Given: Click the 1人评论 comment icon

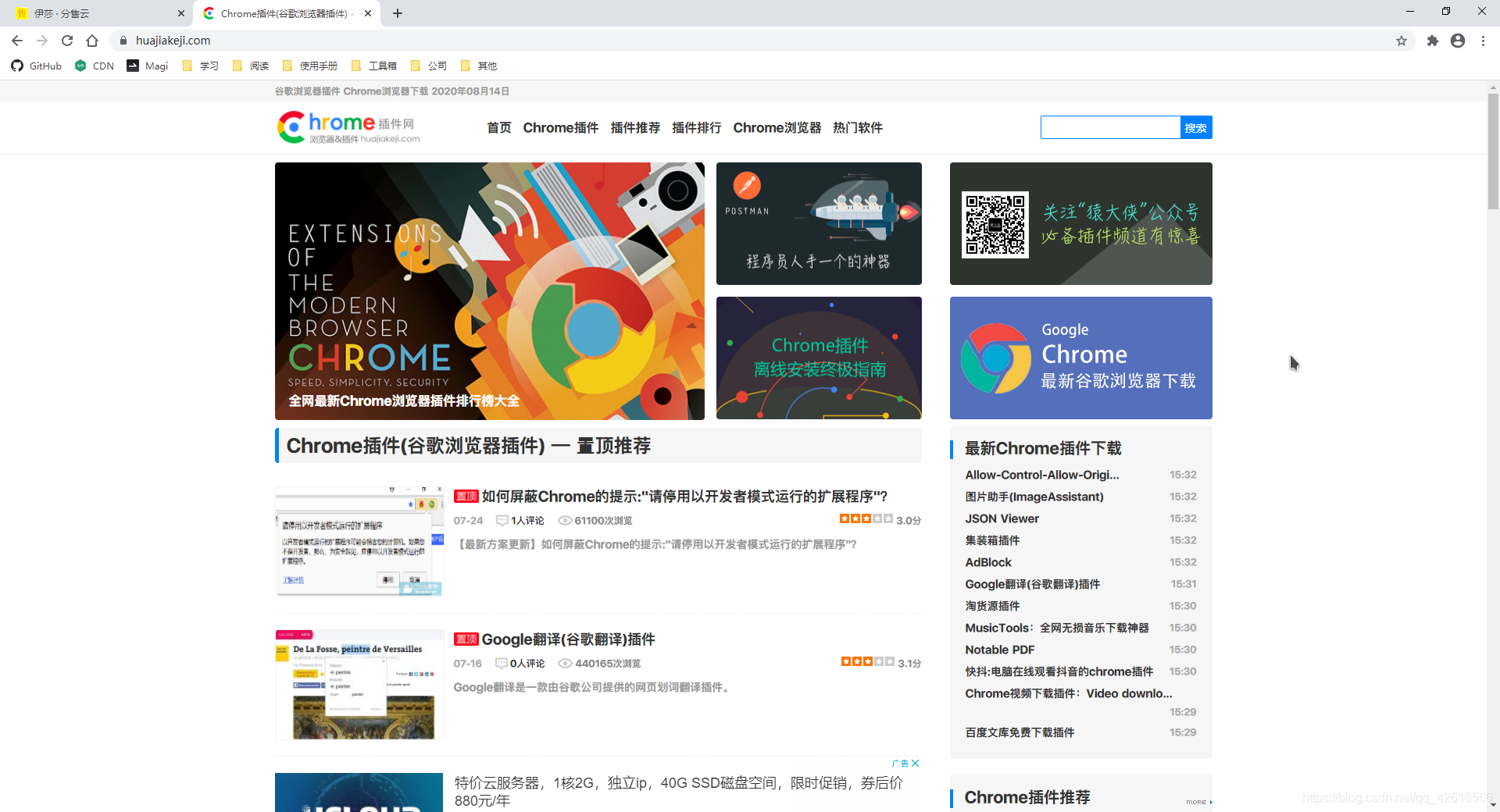Looking at the screenshot, I should [x=502, y=521].
